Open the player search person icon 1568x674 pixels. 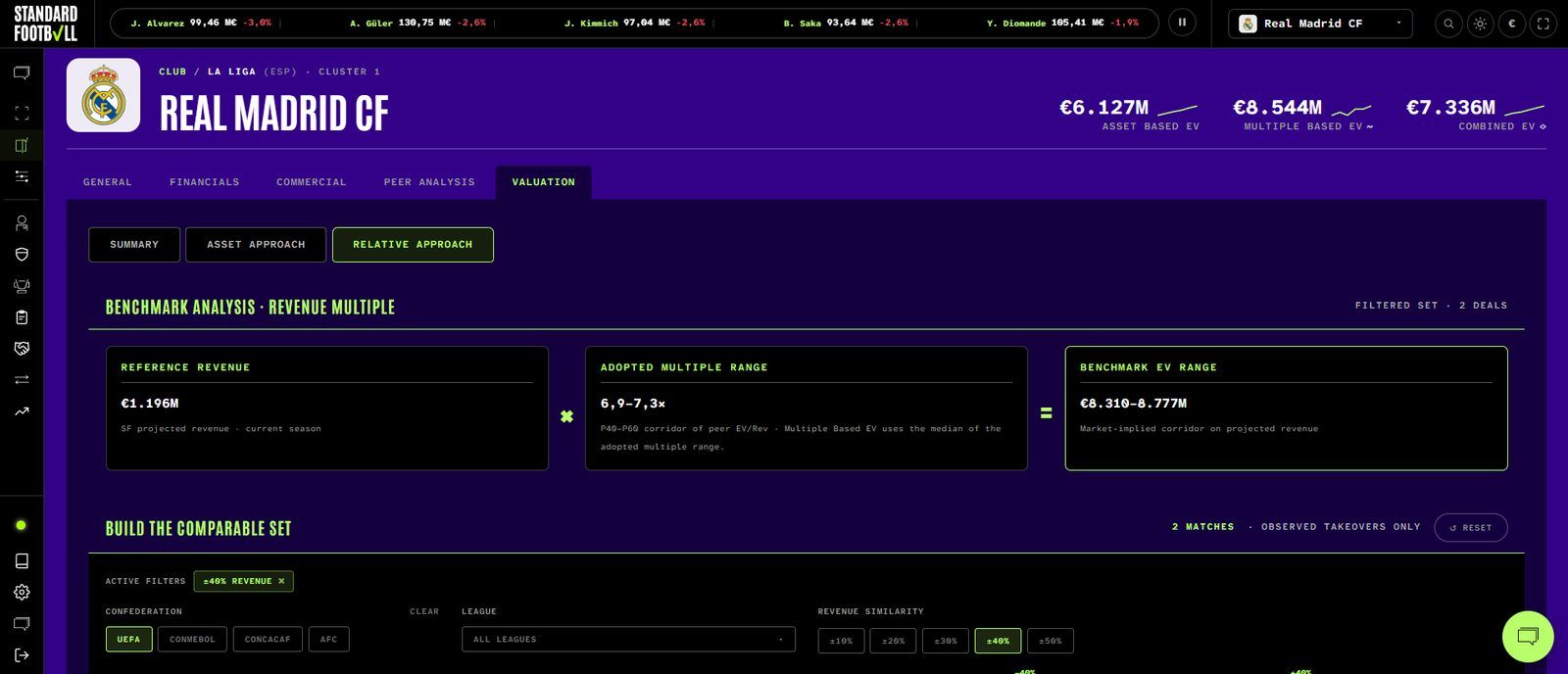pos(22,223)
